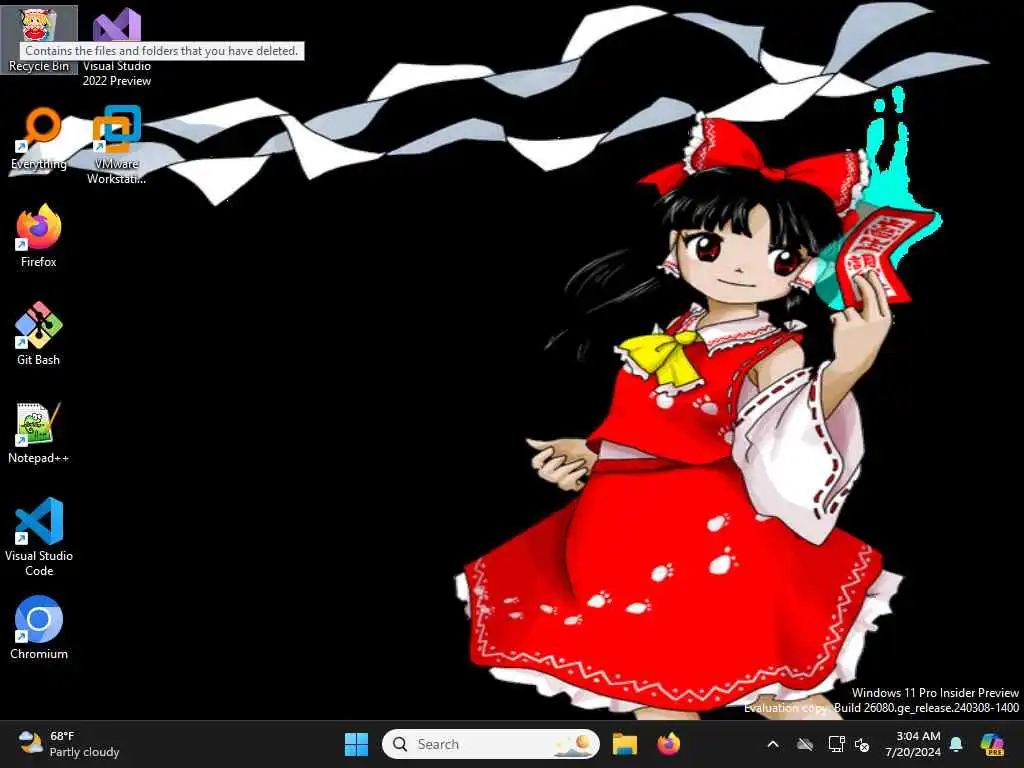Image resolution: width=1024 pixels, height=768 pixels.
Task: Select the Visual Studio Code shortcut
Action: click(39, 537)
